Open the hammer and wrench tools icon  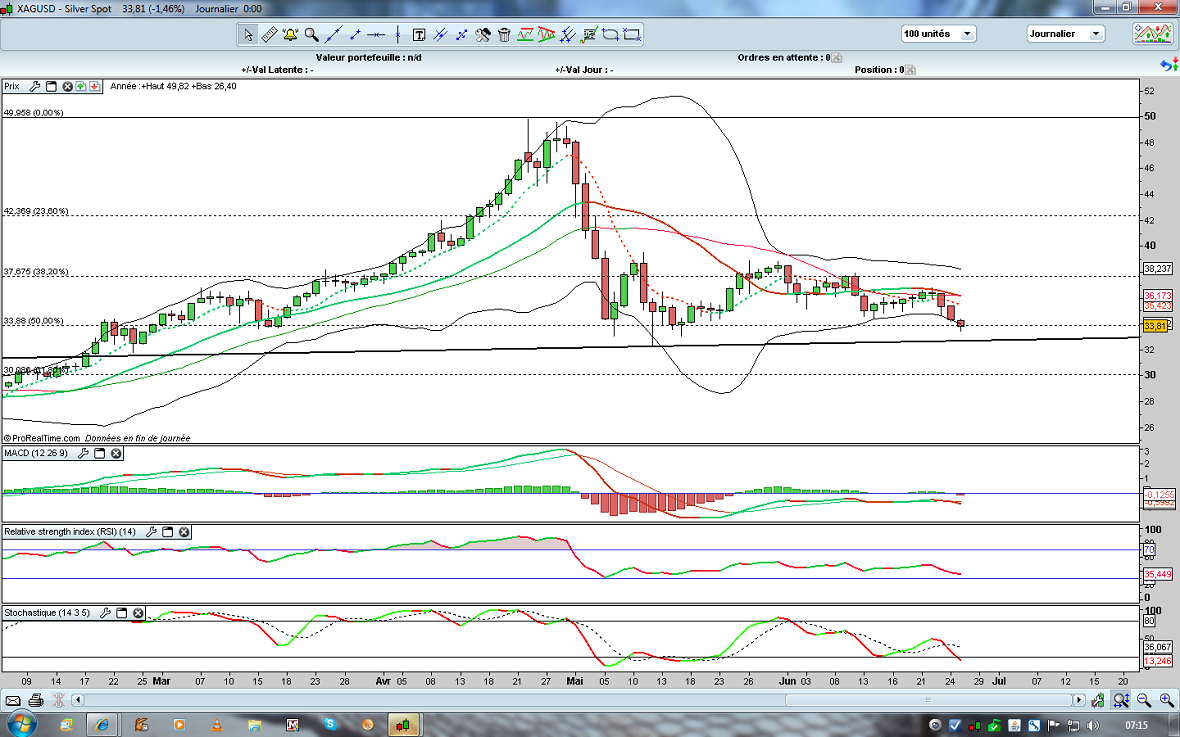(x=482, y=35)
